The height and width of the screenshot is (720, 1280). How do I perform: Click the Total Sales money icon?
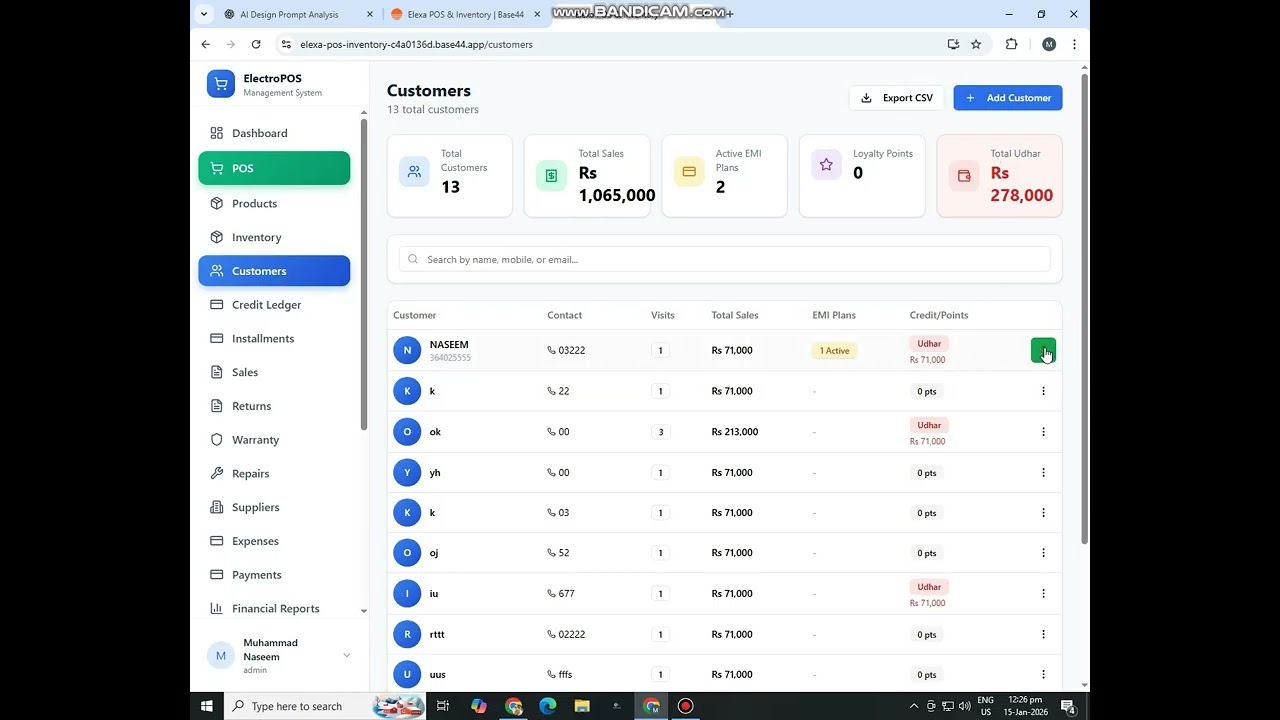pyautogui.click(x=551, y=176)
